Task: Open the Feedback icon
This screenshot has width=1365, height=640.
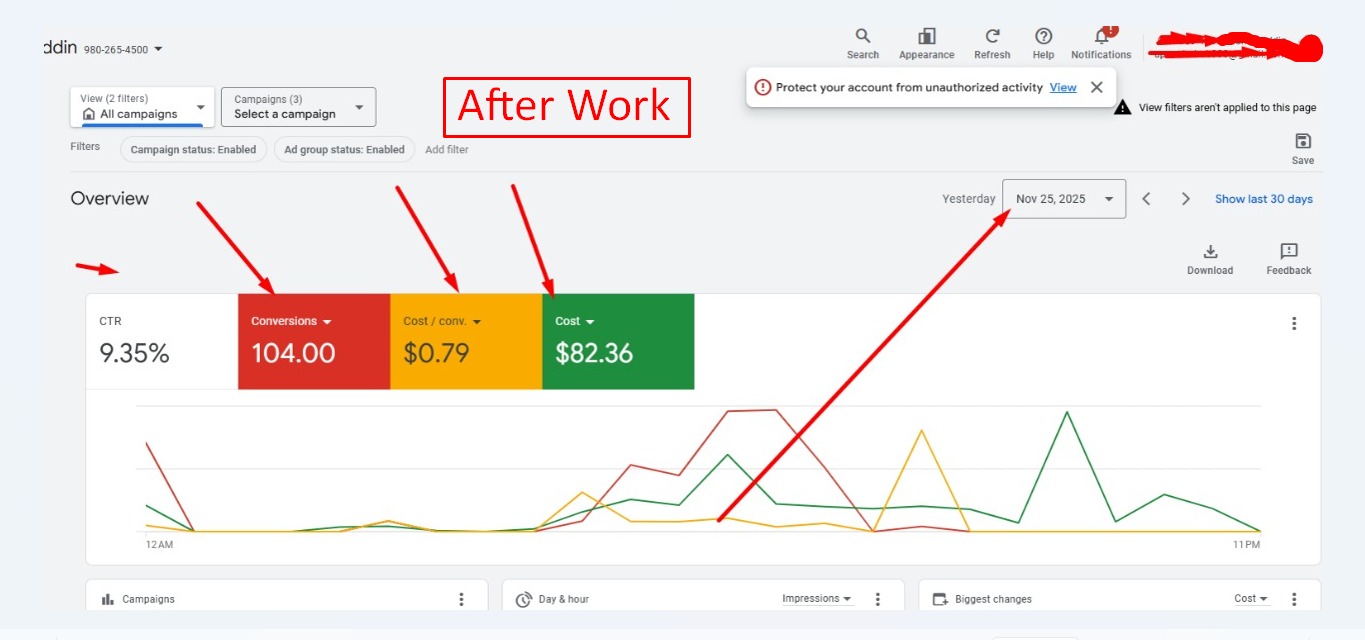Action: (1288, 252)
